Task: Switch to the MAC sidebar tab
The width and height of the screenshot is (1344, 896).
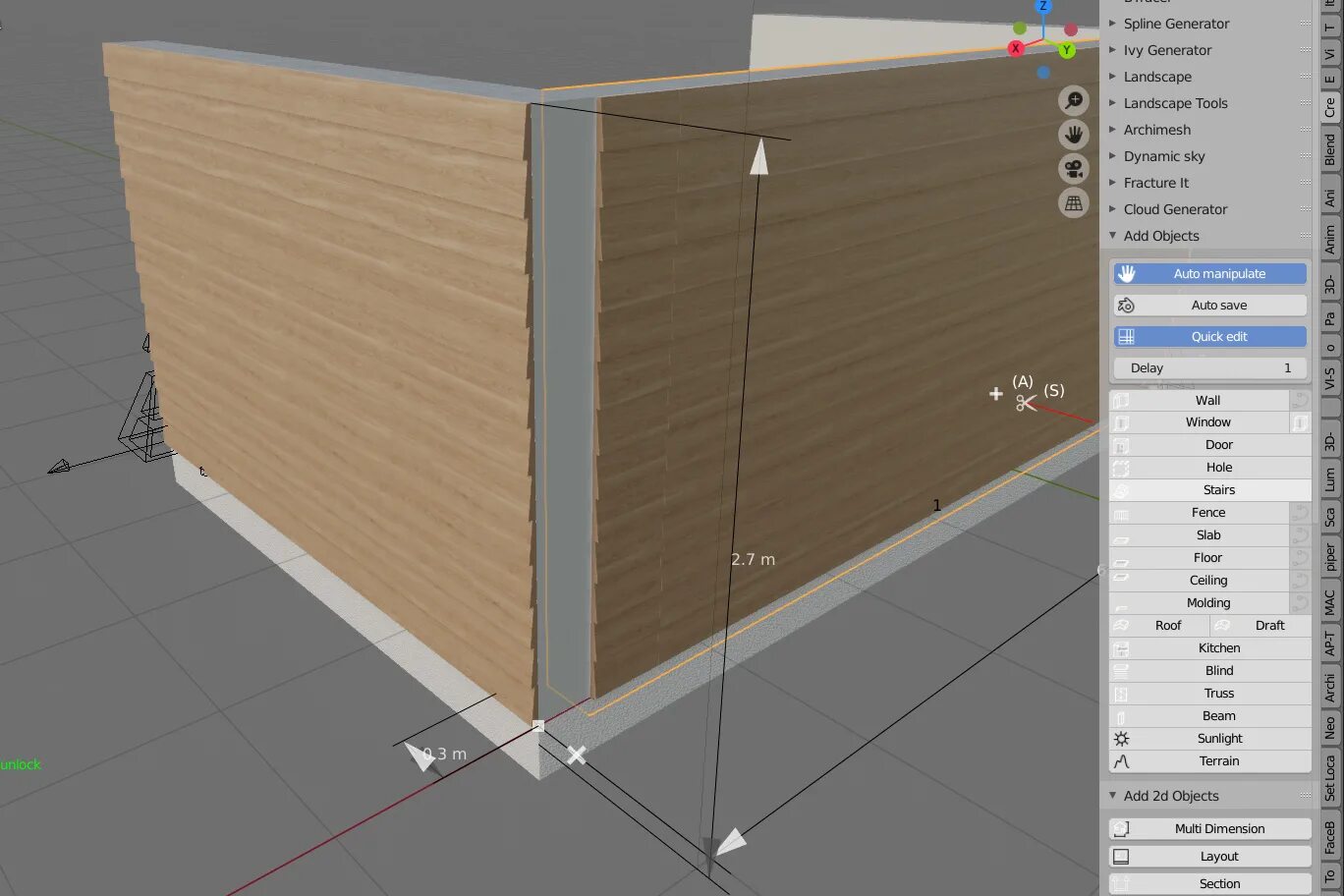Action: [x=1330, y=602]
